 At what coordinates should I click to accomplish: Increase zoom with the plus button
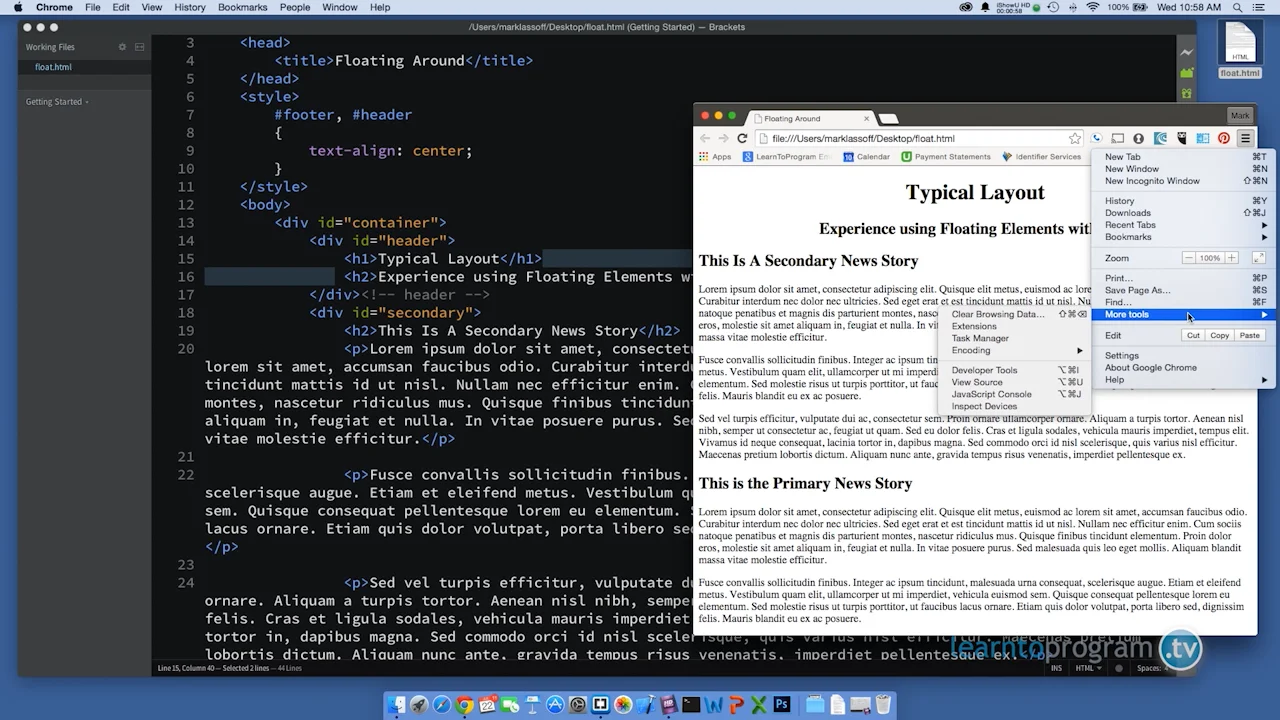1232,258
